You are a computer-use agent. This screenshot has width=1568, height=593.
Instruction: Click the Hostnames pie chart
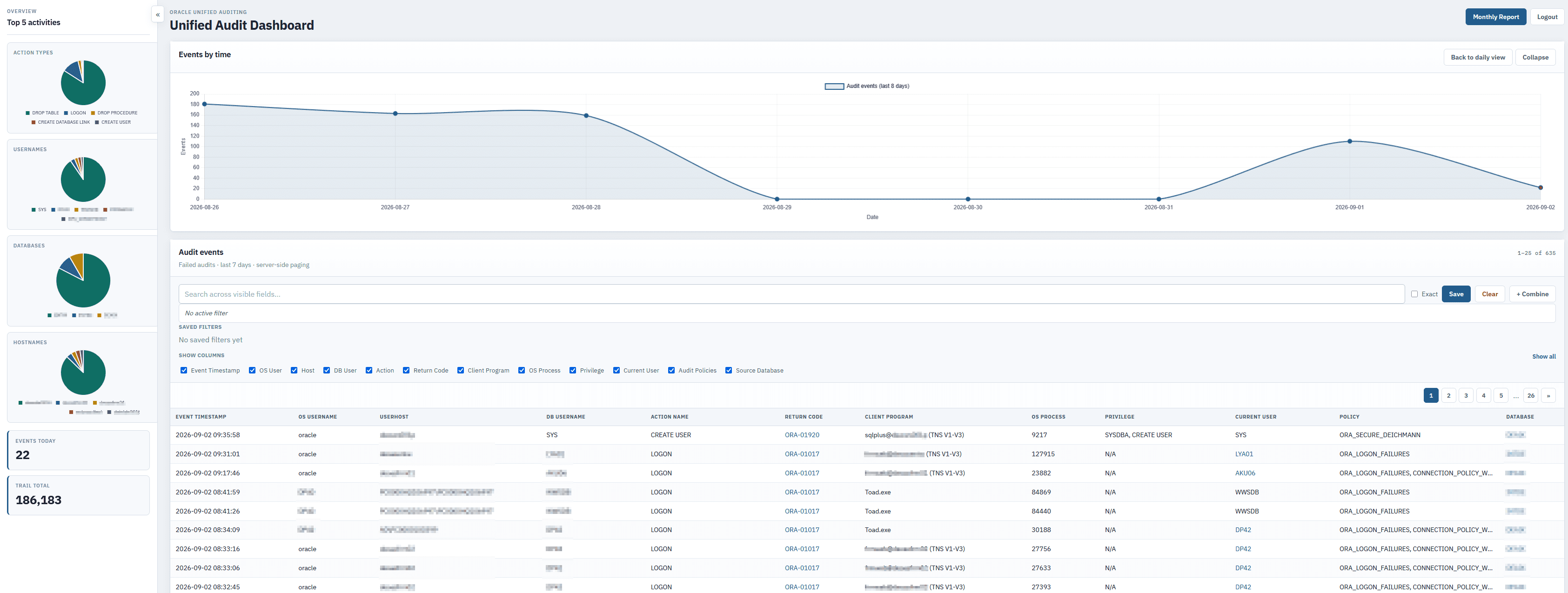click(83, 372)
